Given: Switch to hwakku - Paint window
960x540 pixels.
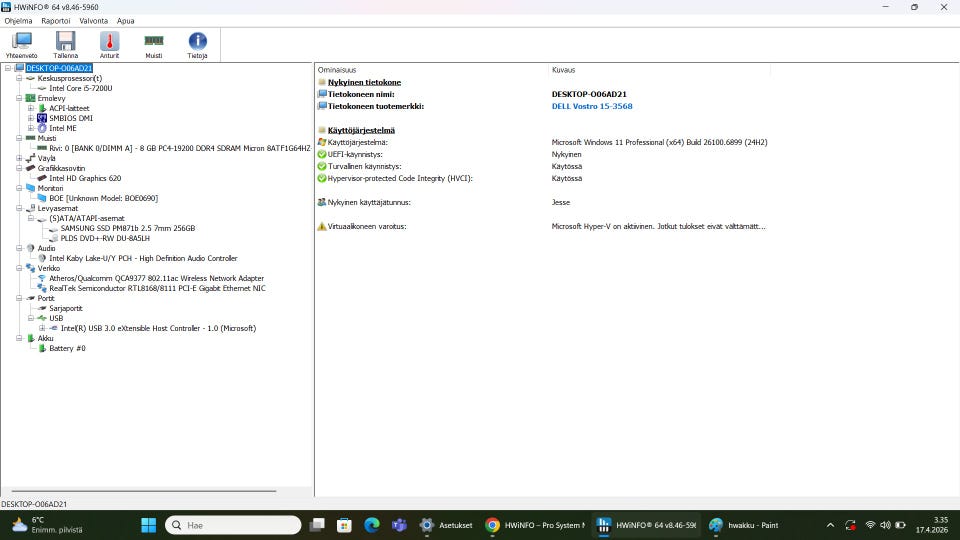Looking at the screenshot, I should (x=744, y=525).
